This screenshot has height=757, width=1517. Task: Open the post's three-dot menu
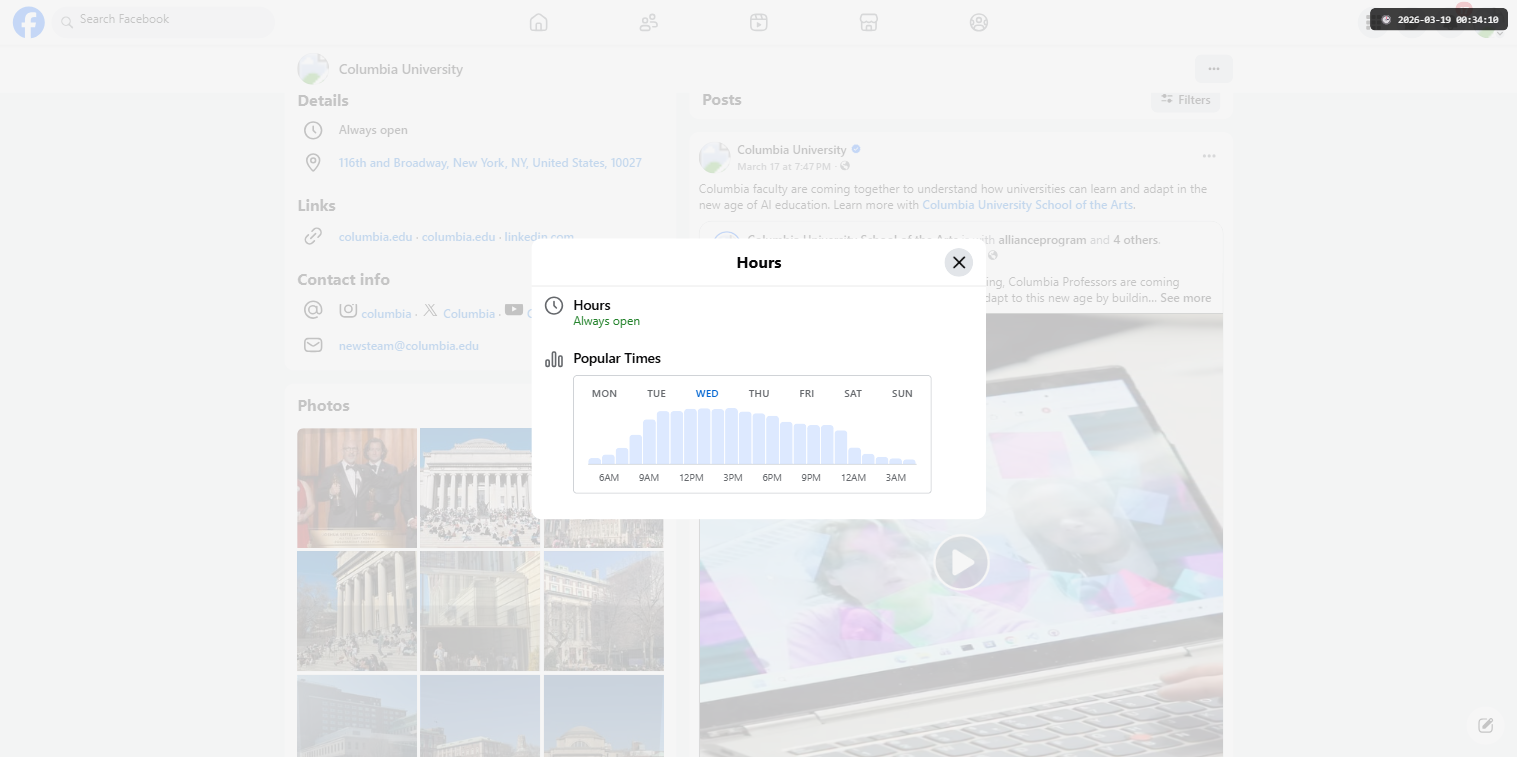point(1209,156)
